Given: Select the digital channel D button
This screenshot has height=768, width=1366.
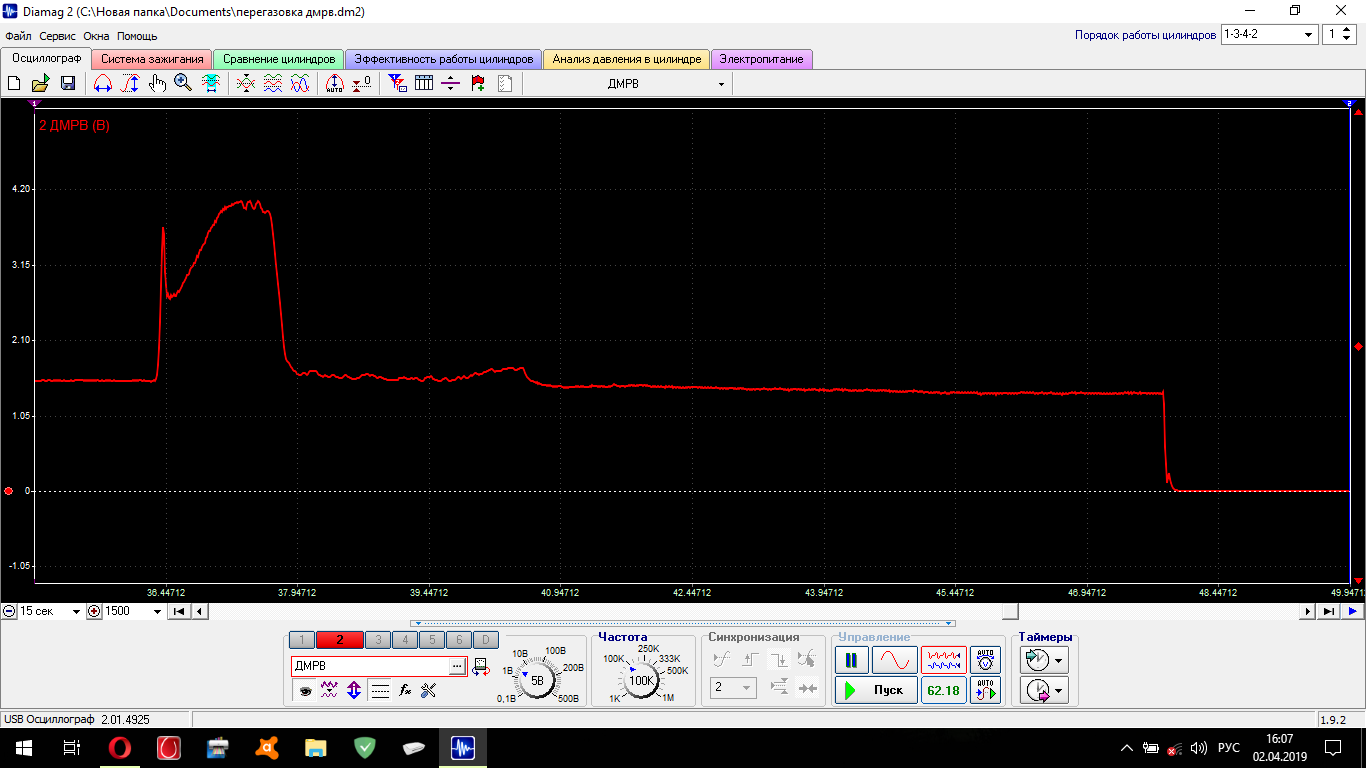Looking at the screenshot, I should pyautogui.click(x=485, y=640).
